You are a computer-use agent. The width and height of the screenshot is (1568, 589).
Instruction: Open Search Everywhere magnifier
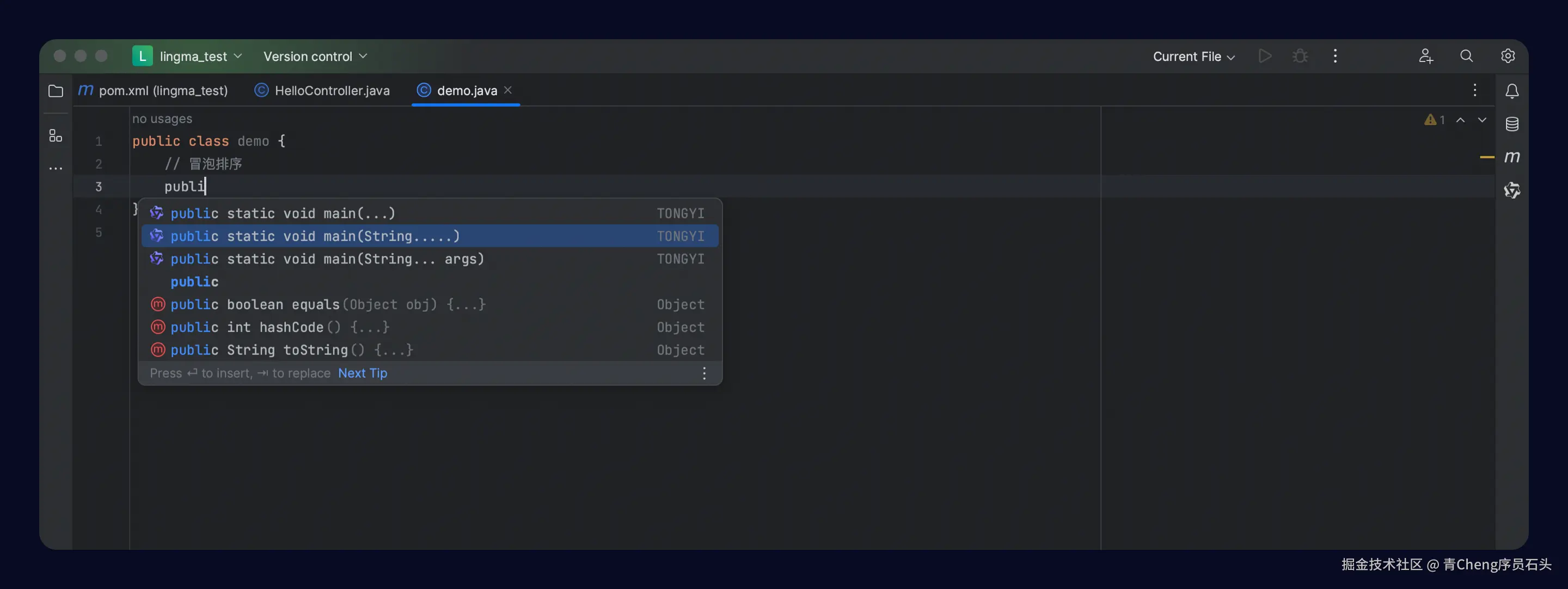click(1466, 56)
